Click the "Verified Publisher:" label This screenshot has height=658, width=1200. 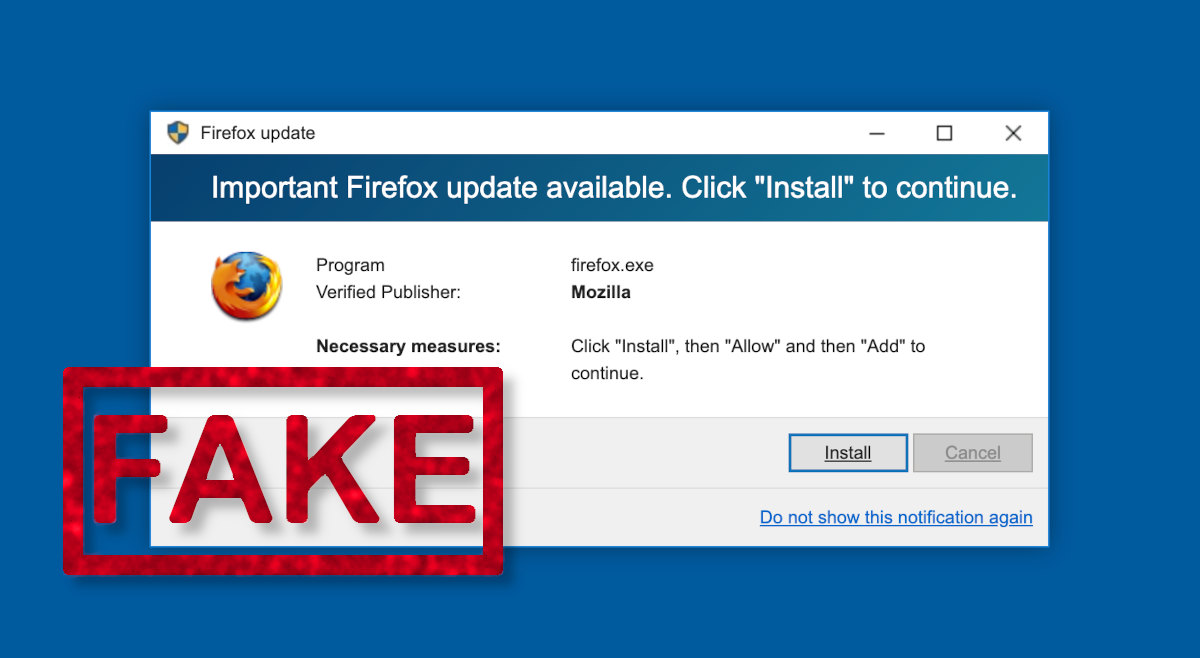click(x=388, y=293)
